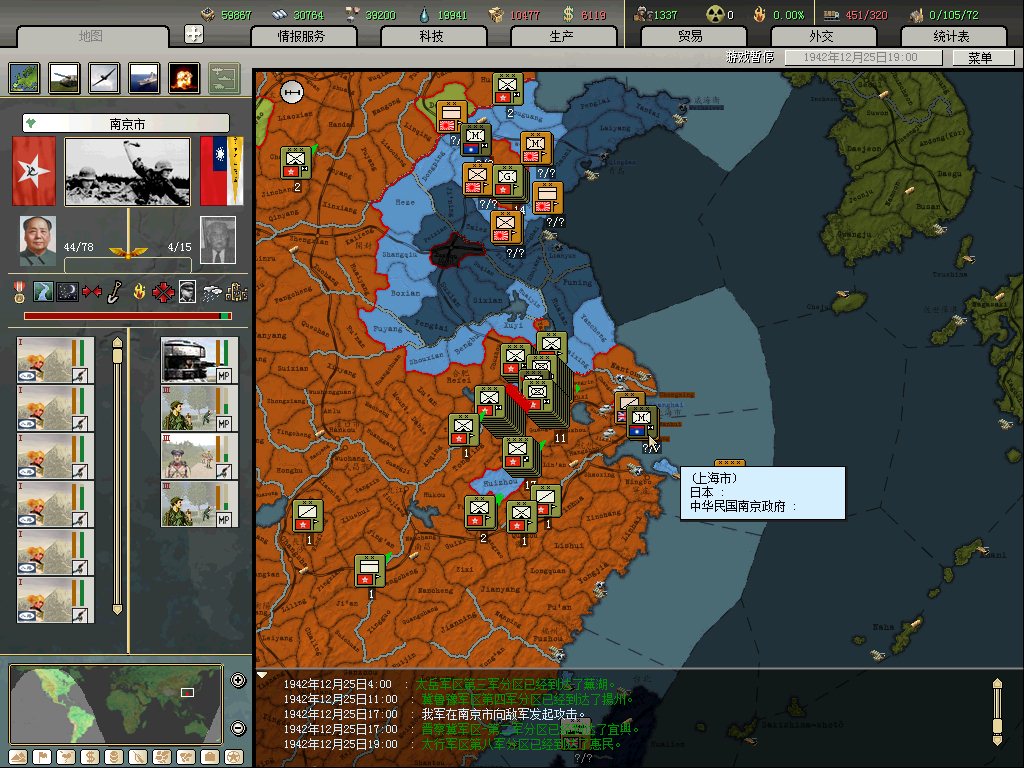Image resolution: width=1024 pixels, height=768 pixels.
Task: Click the nuclear explosion icon
Action: coord(183,78)
